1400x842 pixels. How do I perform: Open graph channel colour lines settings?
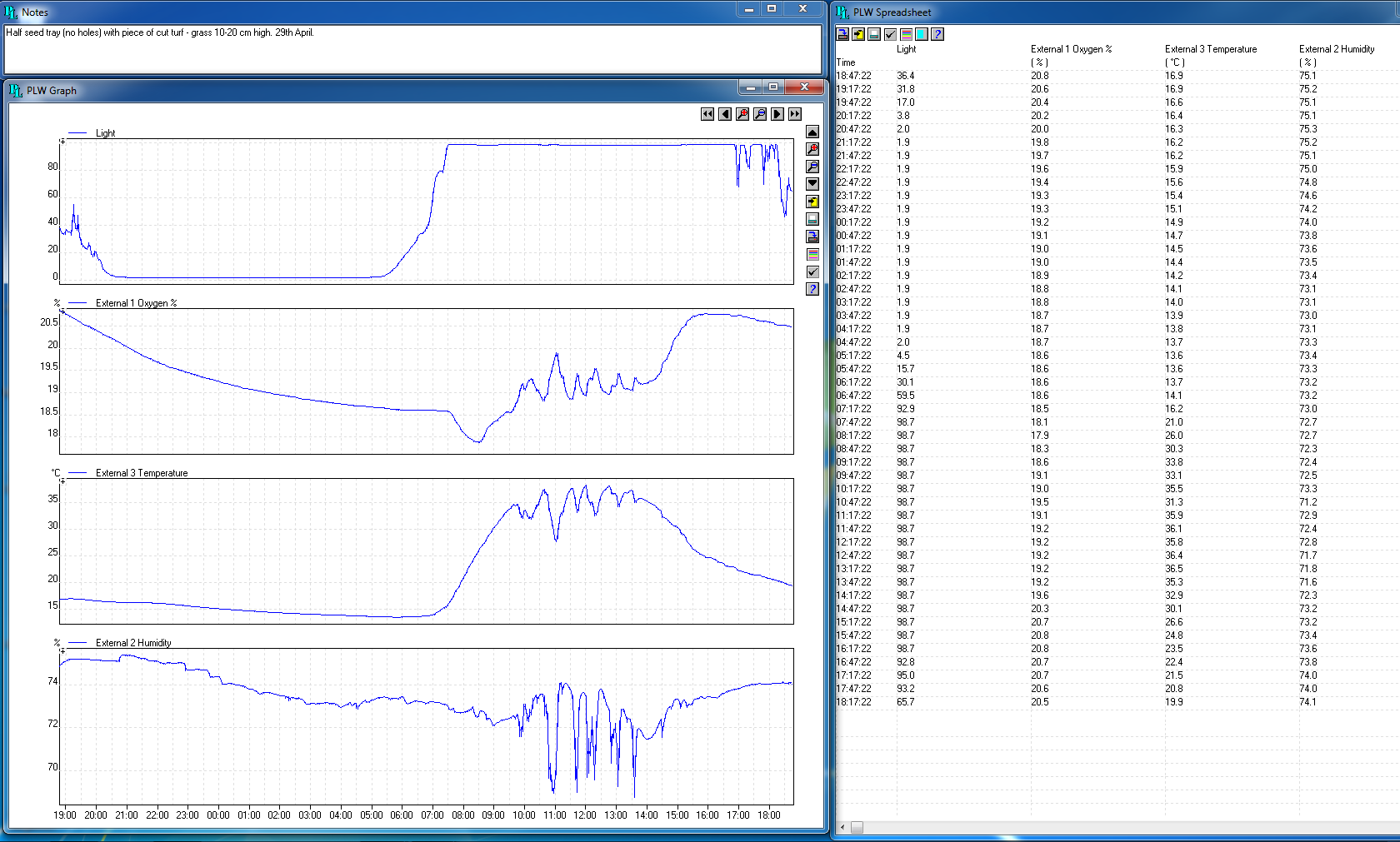tap(812, 254)
